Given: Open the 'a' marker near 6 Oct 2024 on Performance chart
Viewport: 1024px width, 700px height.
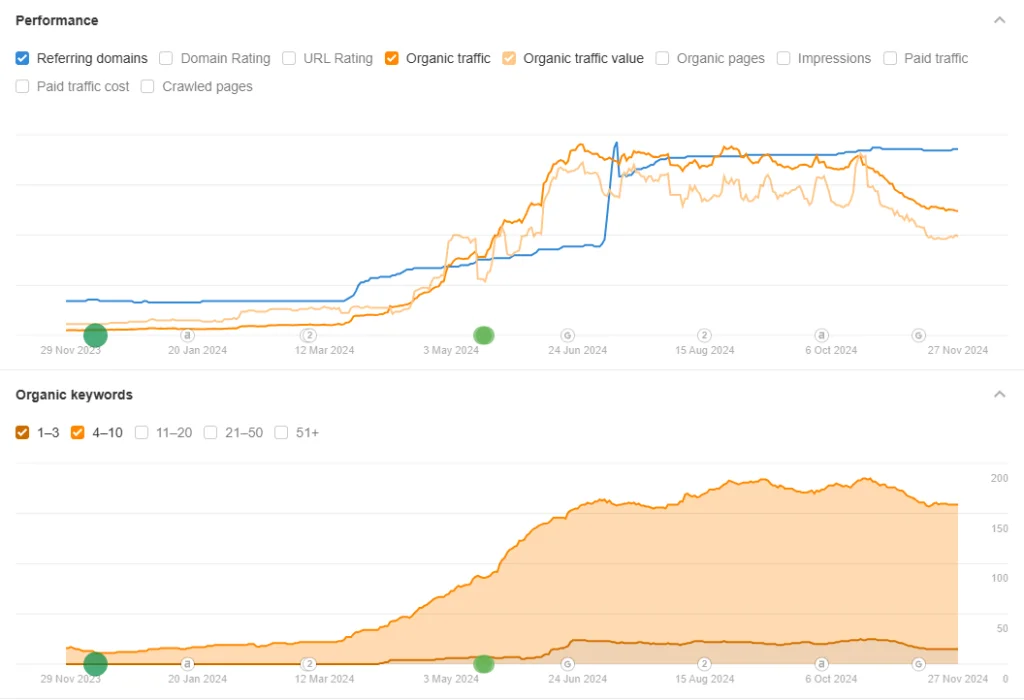Looking at the screenshot, I should tap(822, 335).
